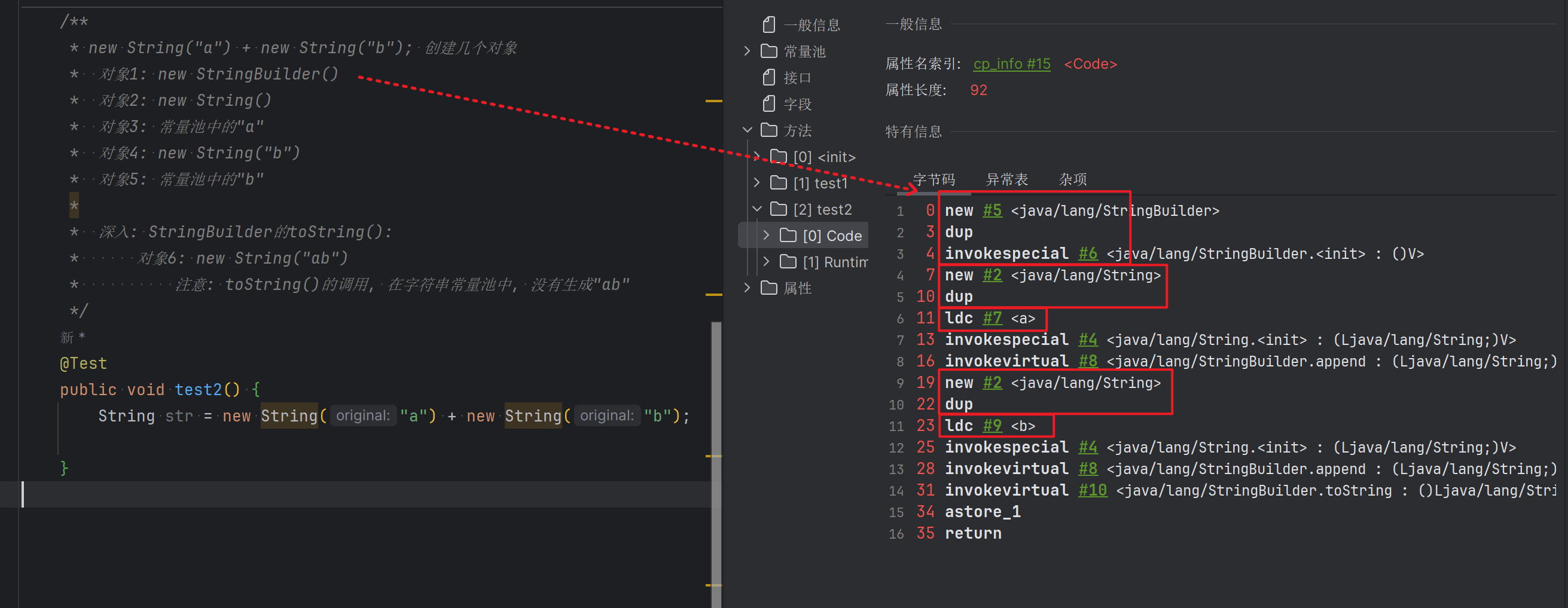The height and width of the screenshot is (608, 1568).
Task: Collapse the [2] test2 node chevron
Action: (756, 209)
